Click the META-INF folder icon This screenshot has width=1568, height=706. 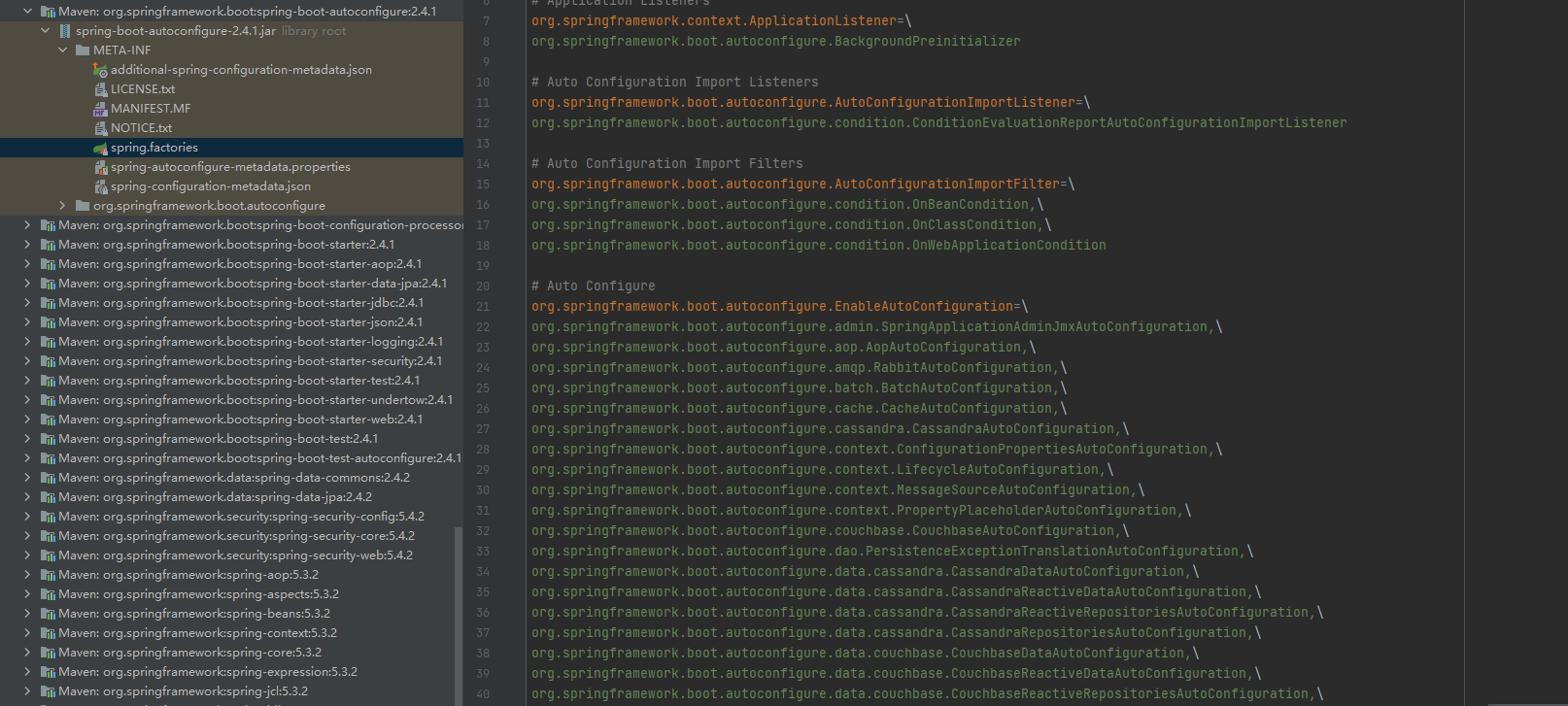[x=83, y=50]
